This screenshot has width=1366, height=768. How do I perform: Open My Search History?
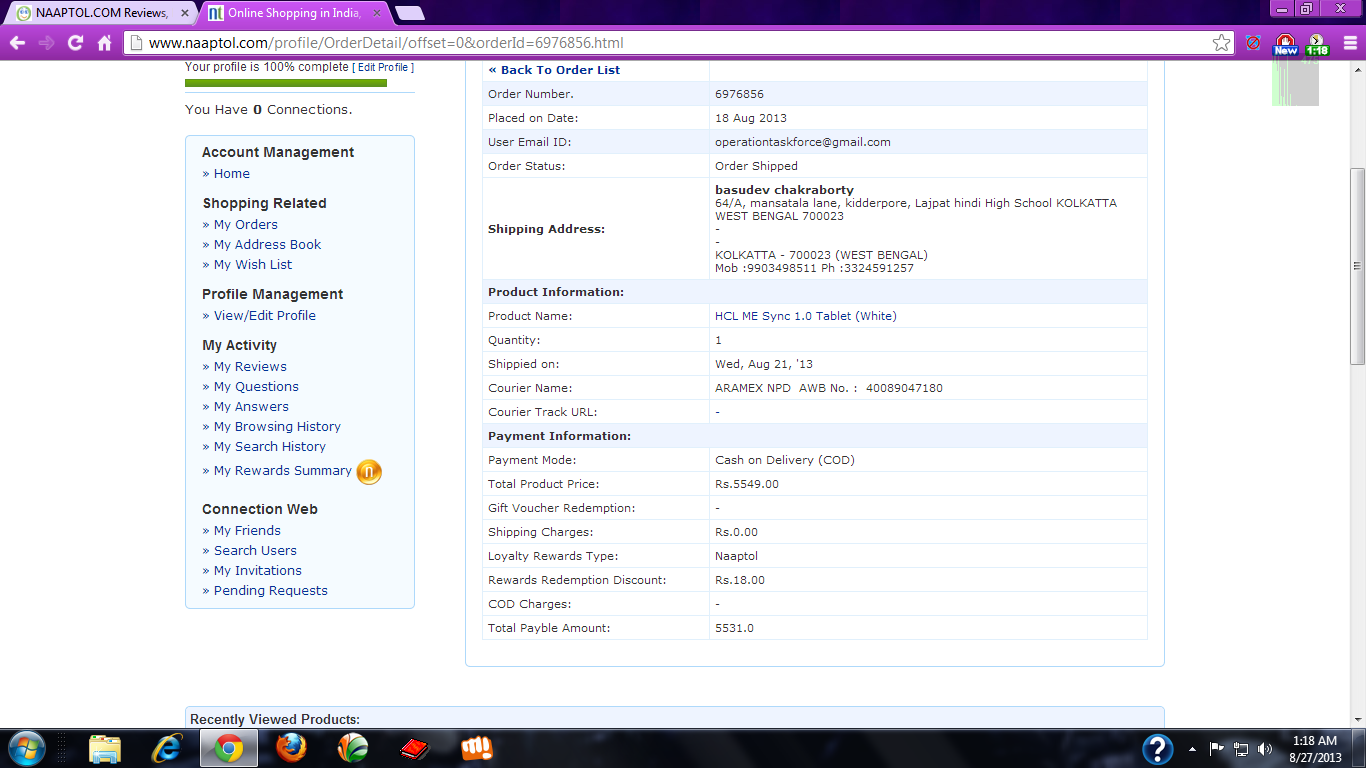tap(269, 447)
